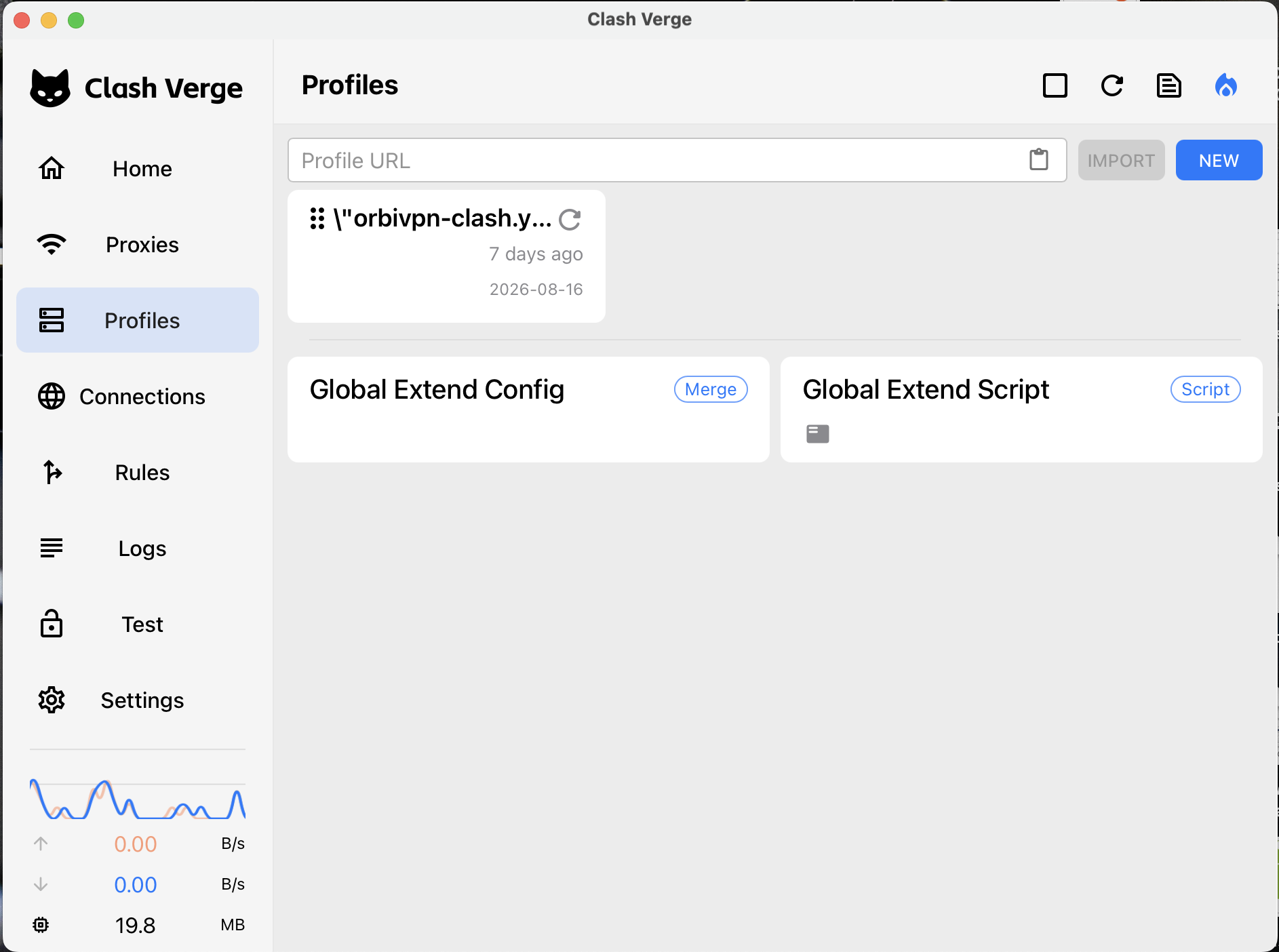This screenshot has width=1279, height=952.
Task: Click the Settings gear icon
Action: coord(52,700)
